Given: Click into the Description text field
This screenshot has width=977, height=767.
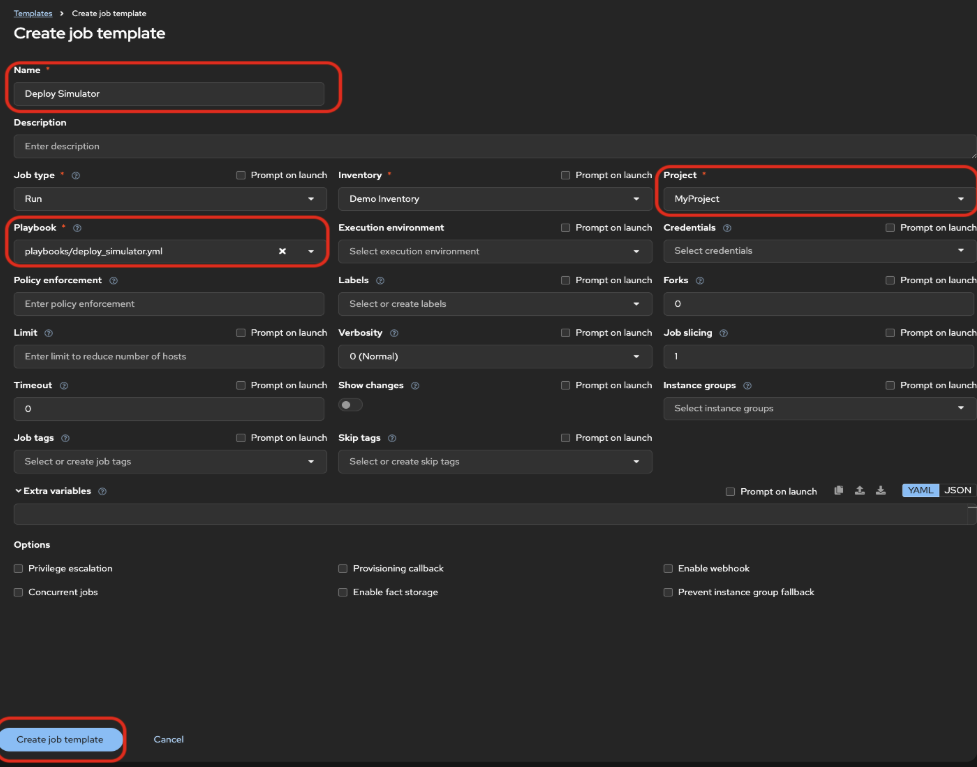Looking at the screenshot, I should click(490, 146).
